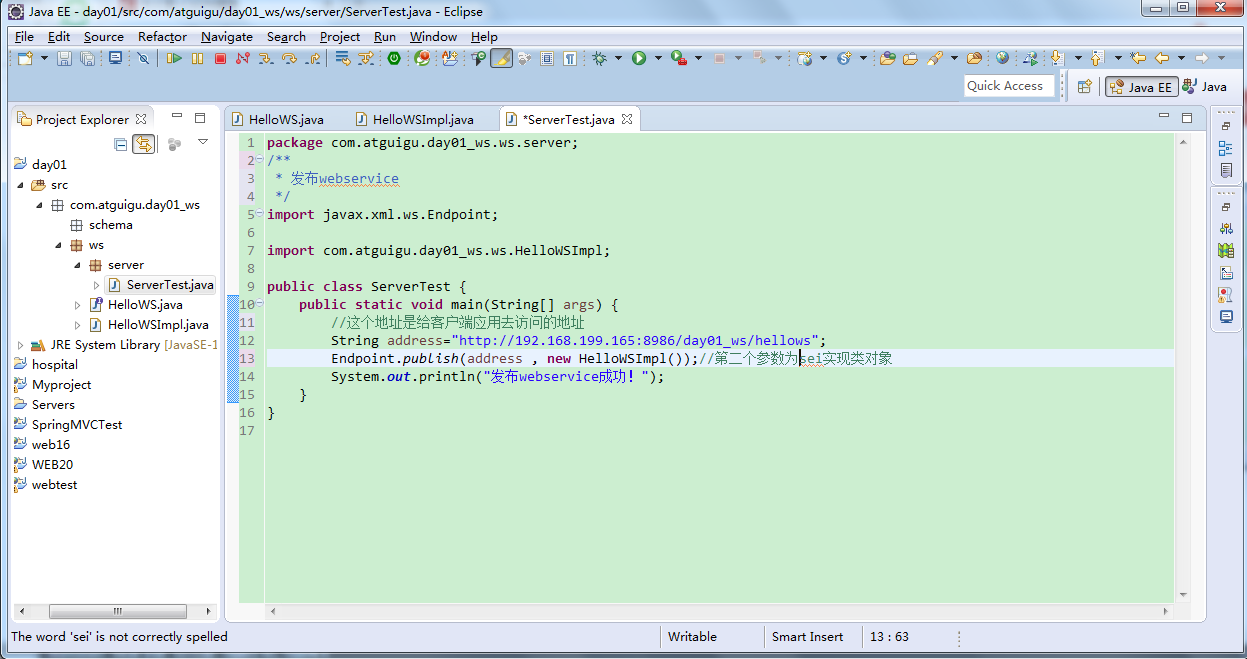1247x659 pixels.
Task: Toggle Show Whitespace Characters pilcrow button
Action: 569,58
